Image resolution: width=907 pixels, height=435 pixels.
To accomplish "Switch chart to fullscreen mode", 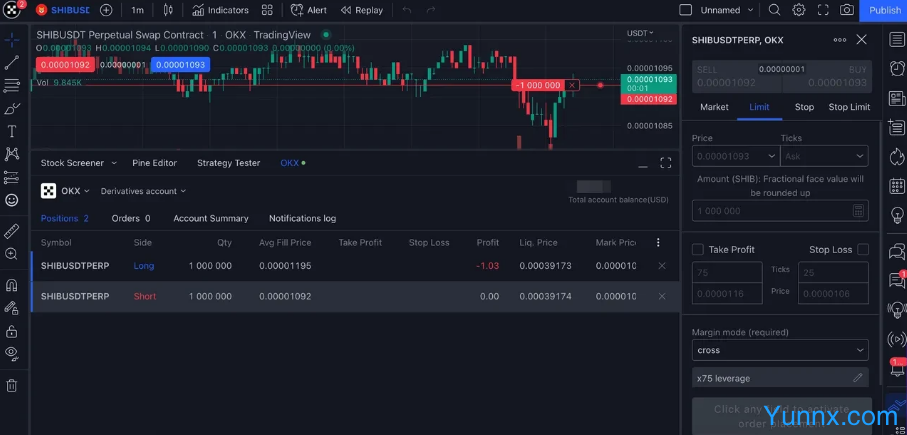I will coord(823,10).
